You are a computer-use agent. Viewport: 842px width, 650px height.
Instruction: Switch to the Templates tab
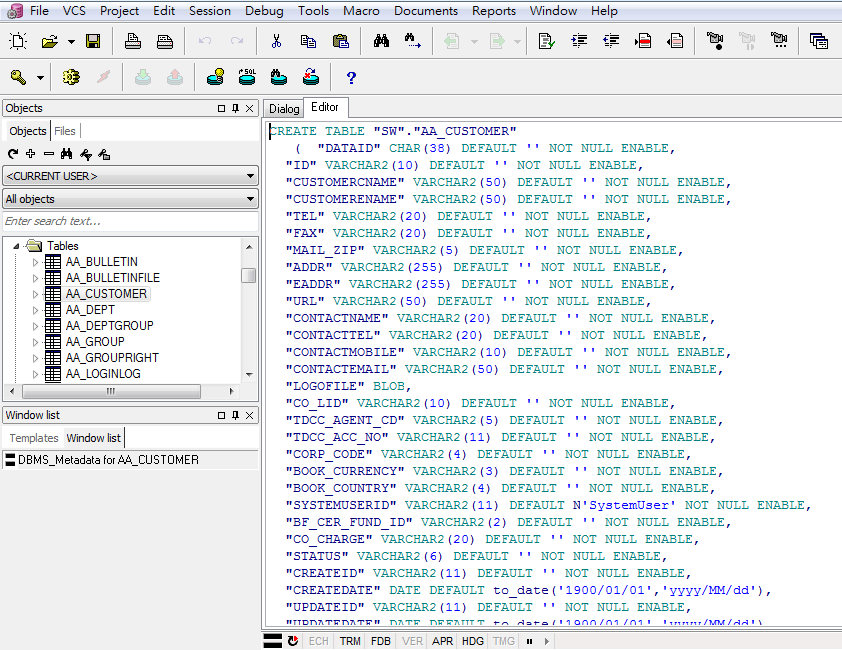click(x=33, y=438)
